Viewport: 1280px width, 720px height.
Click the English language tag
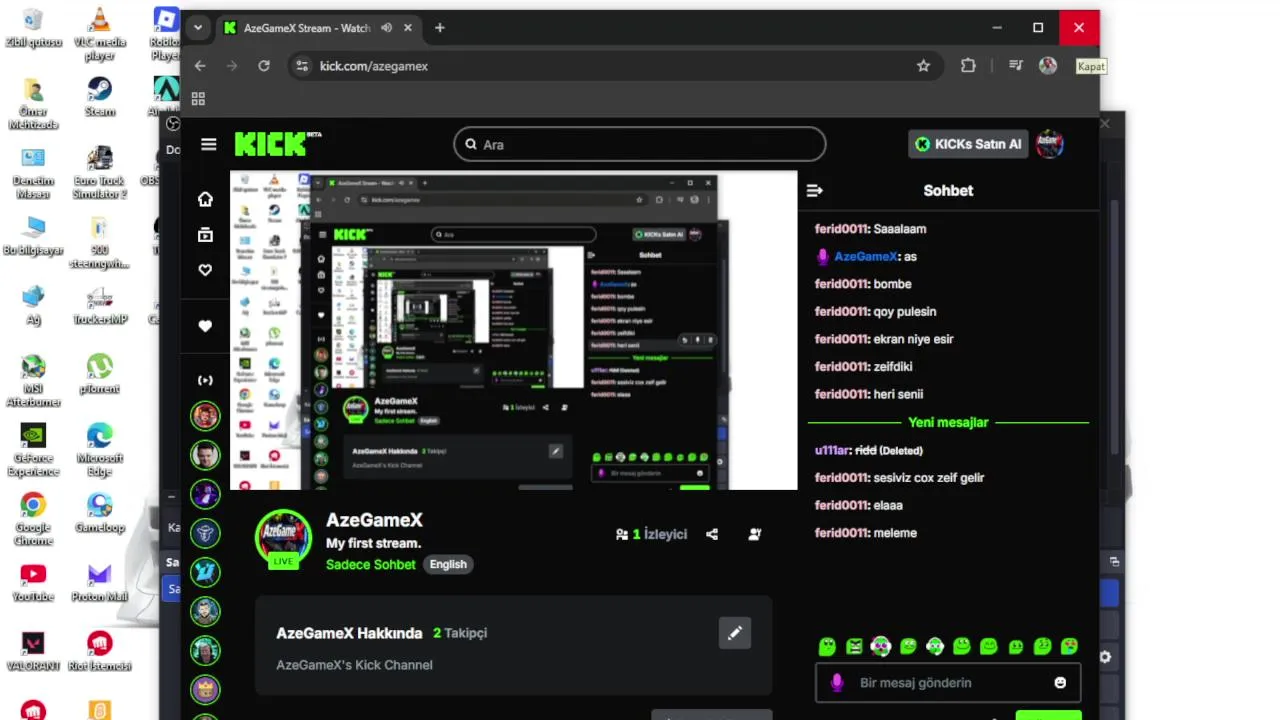tap(448, 564)
